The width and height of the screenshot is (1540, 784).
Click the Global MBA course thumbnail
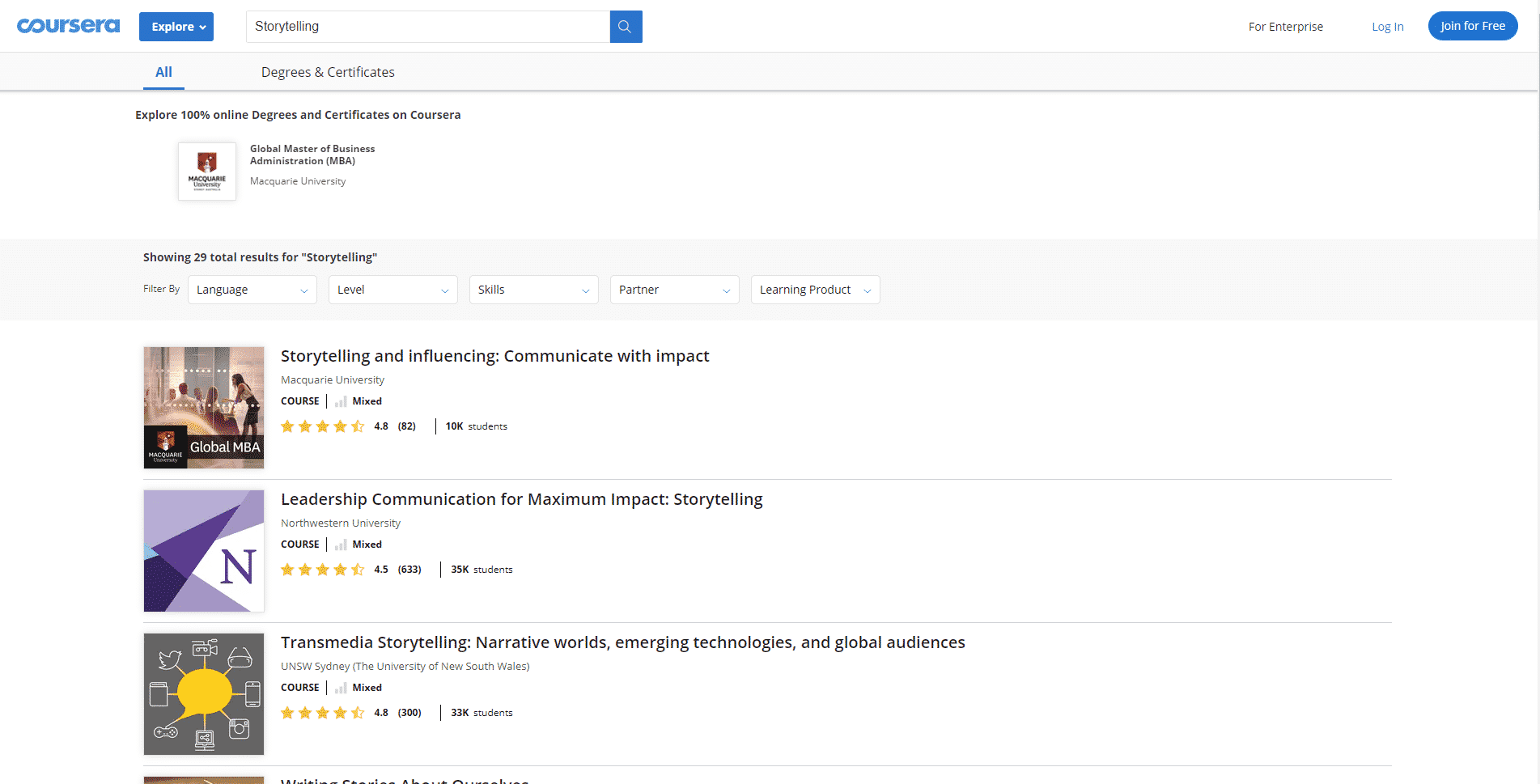pos(204,408)
